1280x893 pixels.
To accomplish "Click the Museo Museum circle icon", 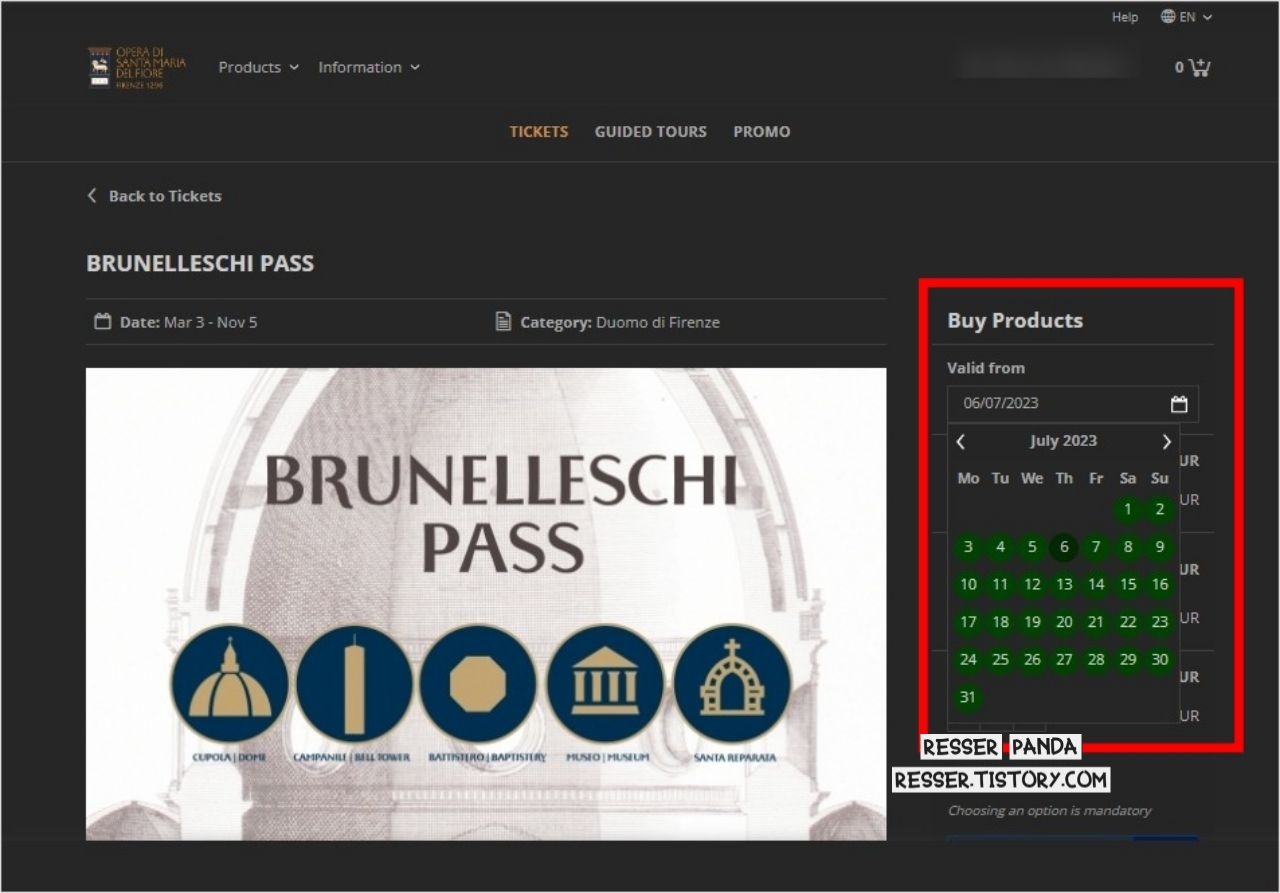I will (x=605, y=684).
